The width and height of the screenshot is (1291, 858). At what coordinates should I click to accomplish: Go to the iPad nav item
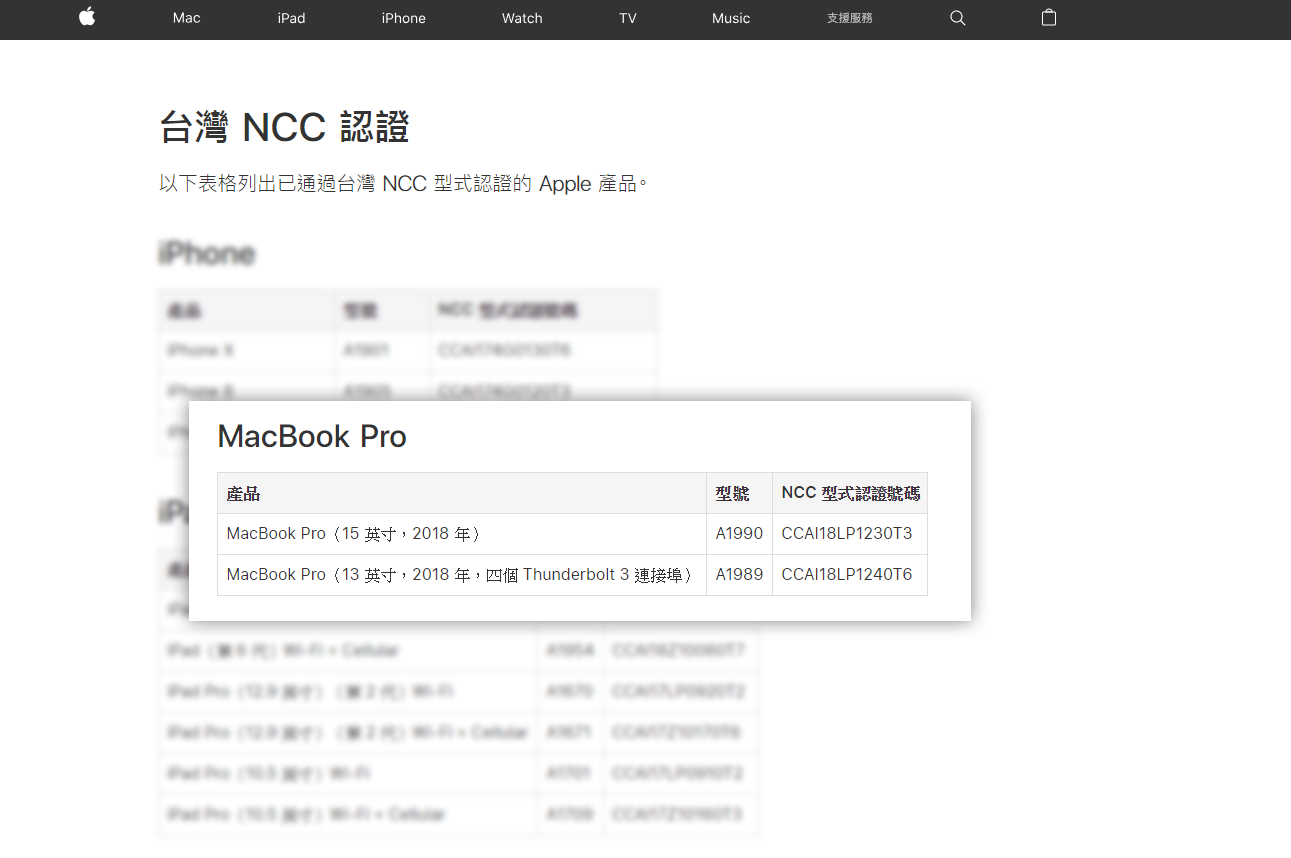coord(291,18)
